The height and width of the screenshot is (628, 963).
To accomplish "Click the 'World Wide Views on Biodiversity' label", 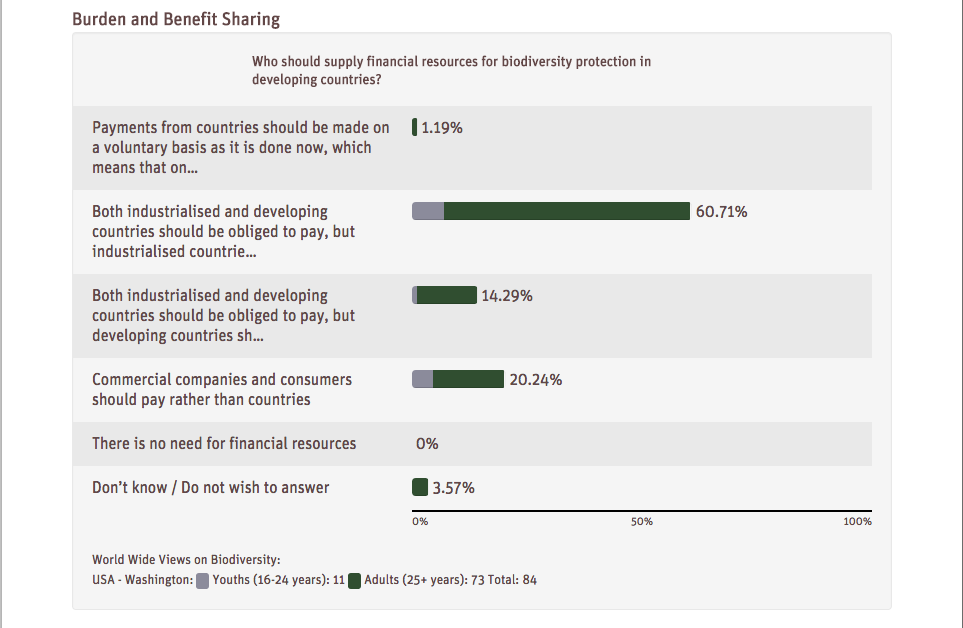I will 186,559.
